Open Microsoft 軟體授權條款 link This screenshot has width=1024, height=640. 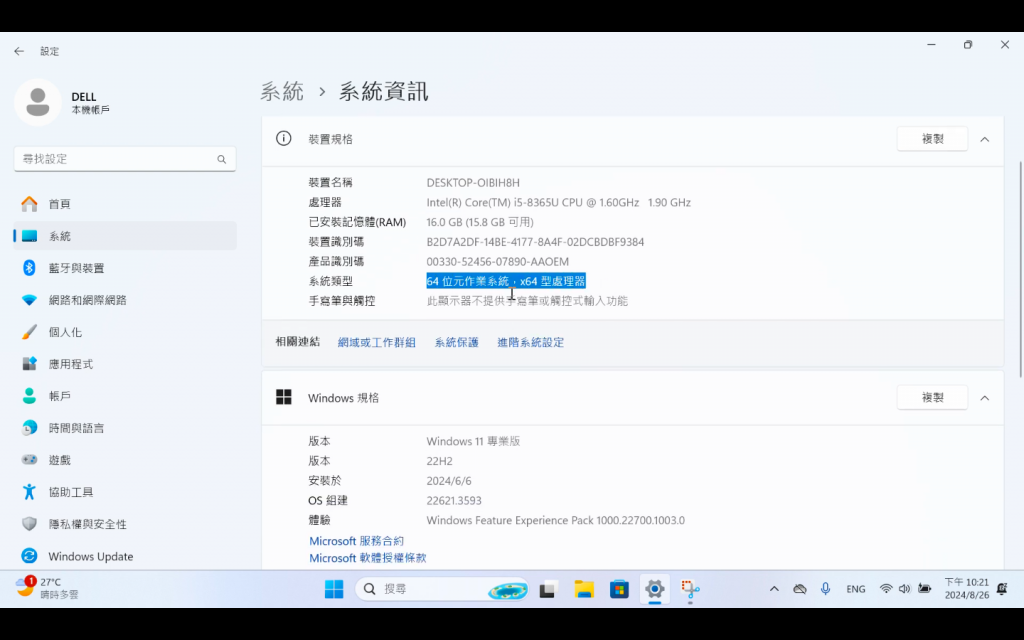pyautogui.click(x=368, y=558)
